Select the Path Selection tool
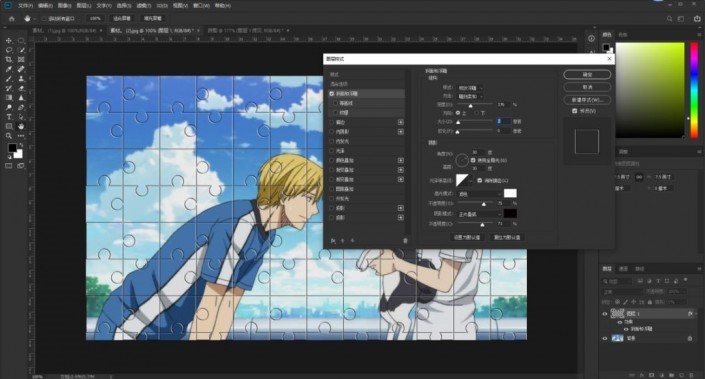 [21, 117]
